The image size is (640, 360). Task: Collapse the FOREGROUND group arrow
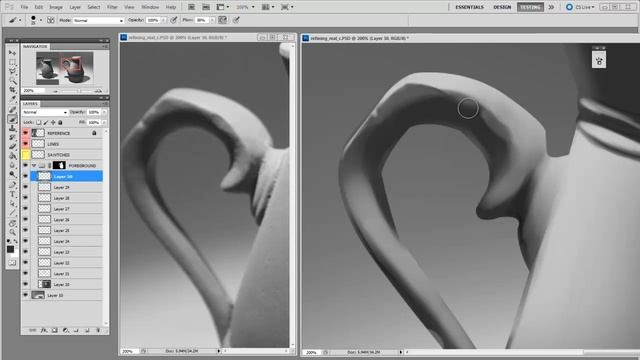[34, 166]
